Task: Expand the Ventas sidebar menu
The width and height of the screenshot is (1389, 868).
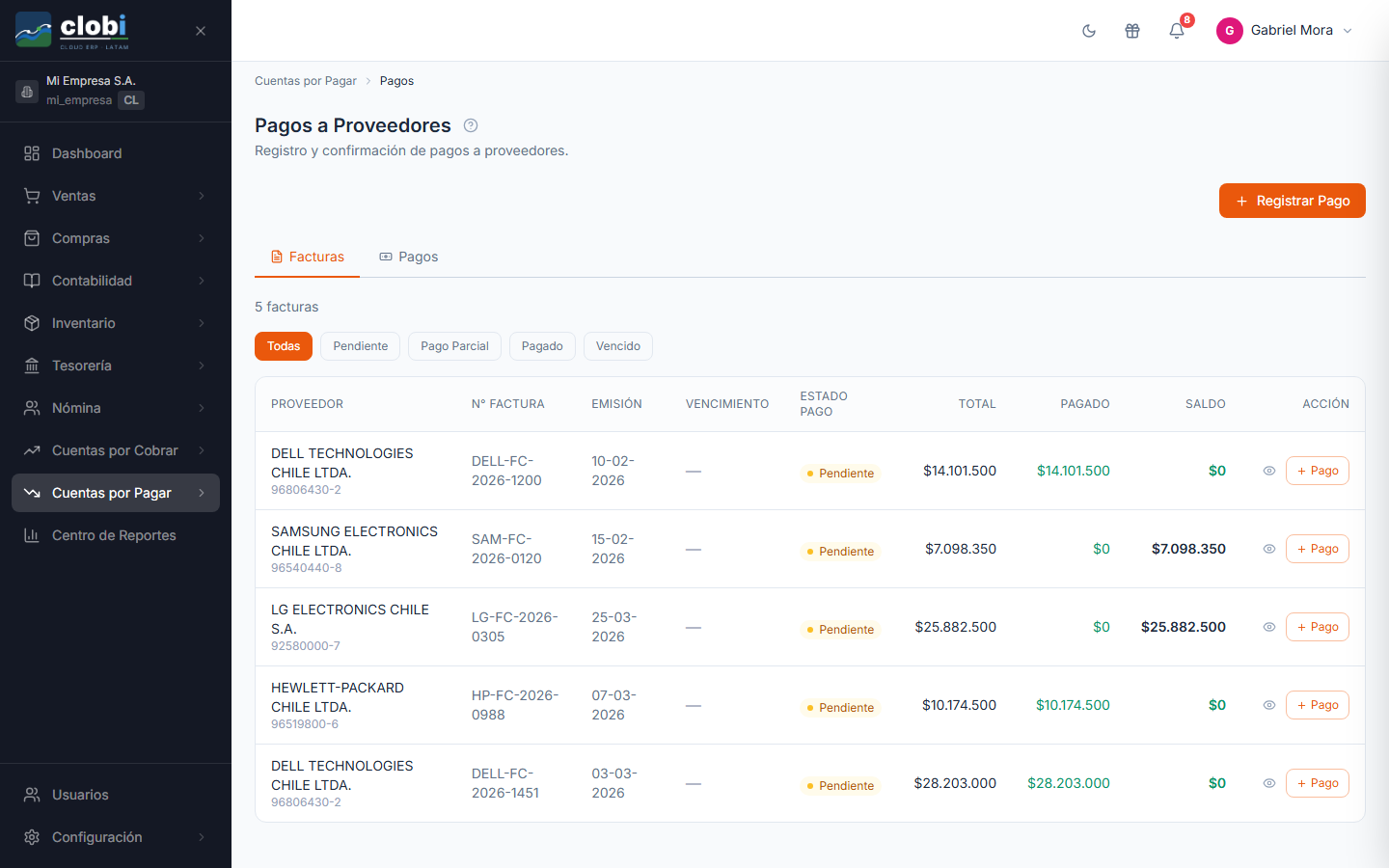Action: (116, 196)
